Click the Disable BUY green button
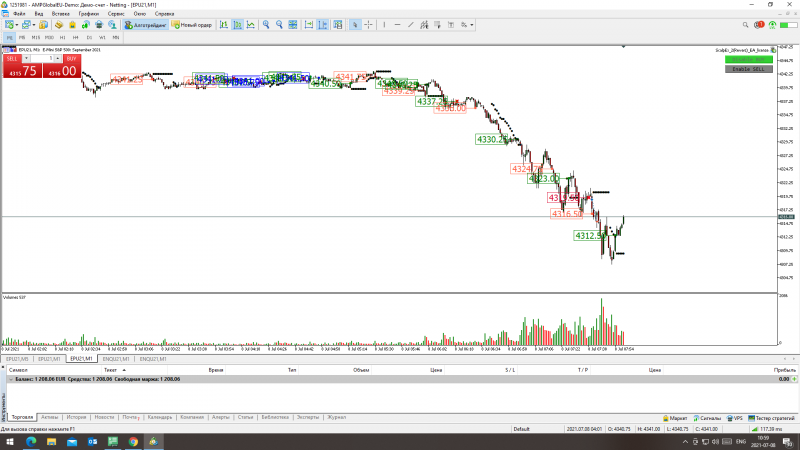This screenshot has height=450, width=800. point(748,60)
